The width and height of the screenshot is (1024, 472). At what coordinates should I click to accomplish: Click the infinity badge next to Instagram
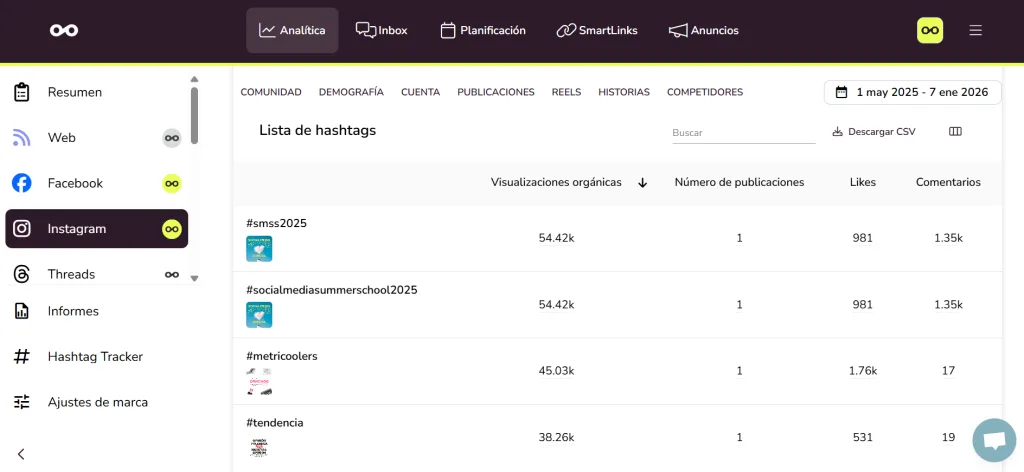172,228
